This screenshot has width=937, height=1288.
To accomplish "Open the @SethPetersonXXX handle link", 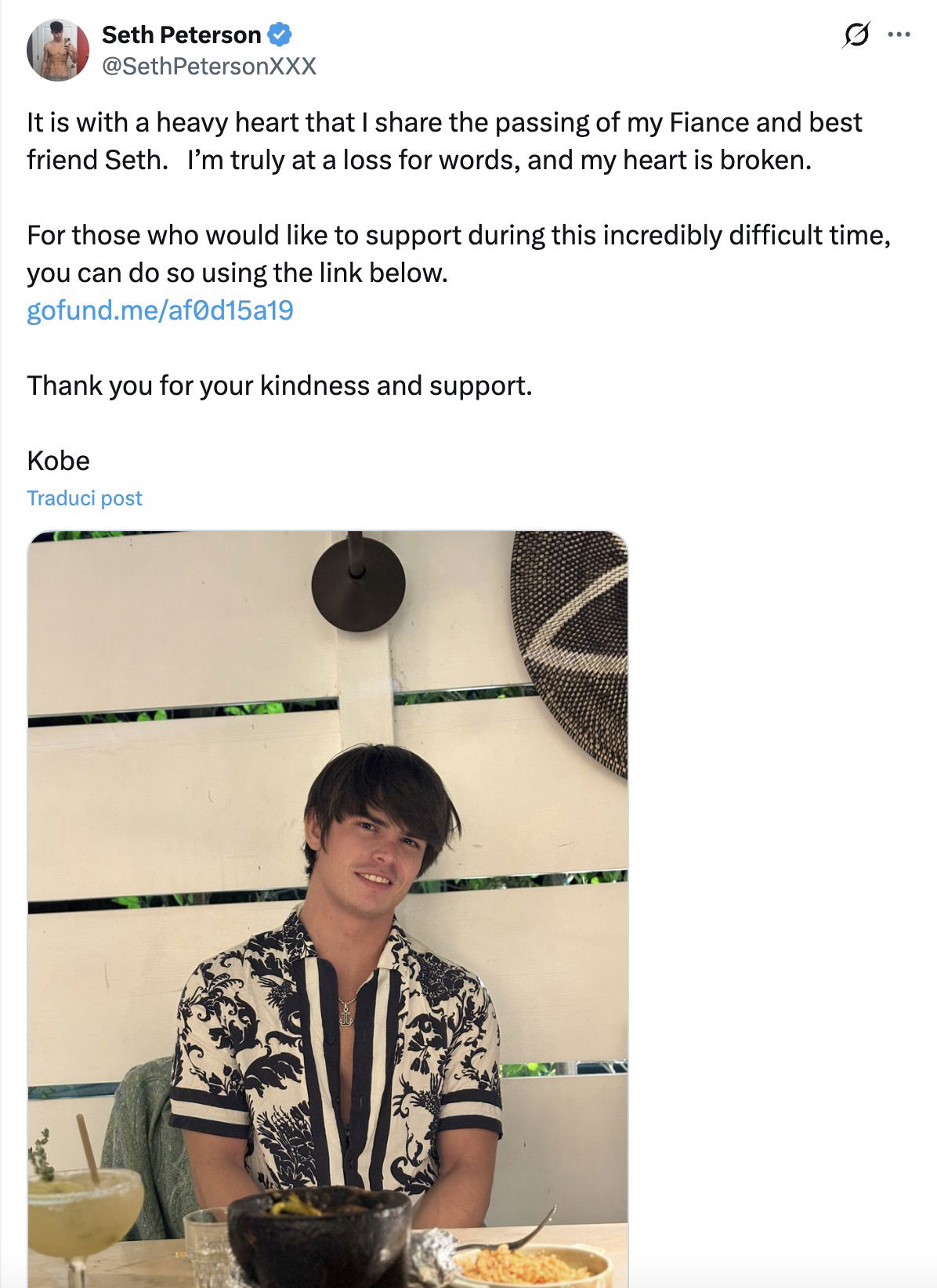I will point(209,67).
